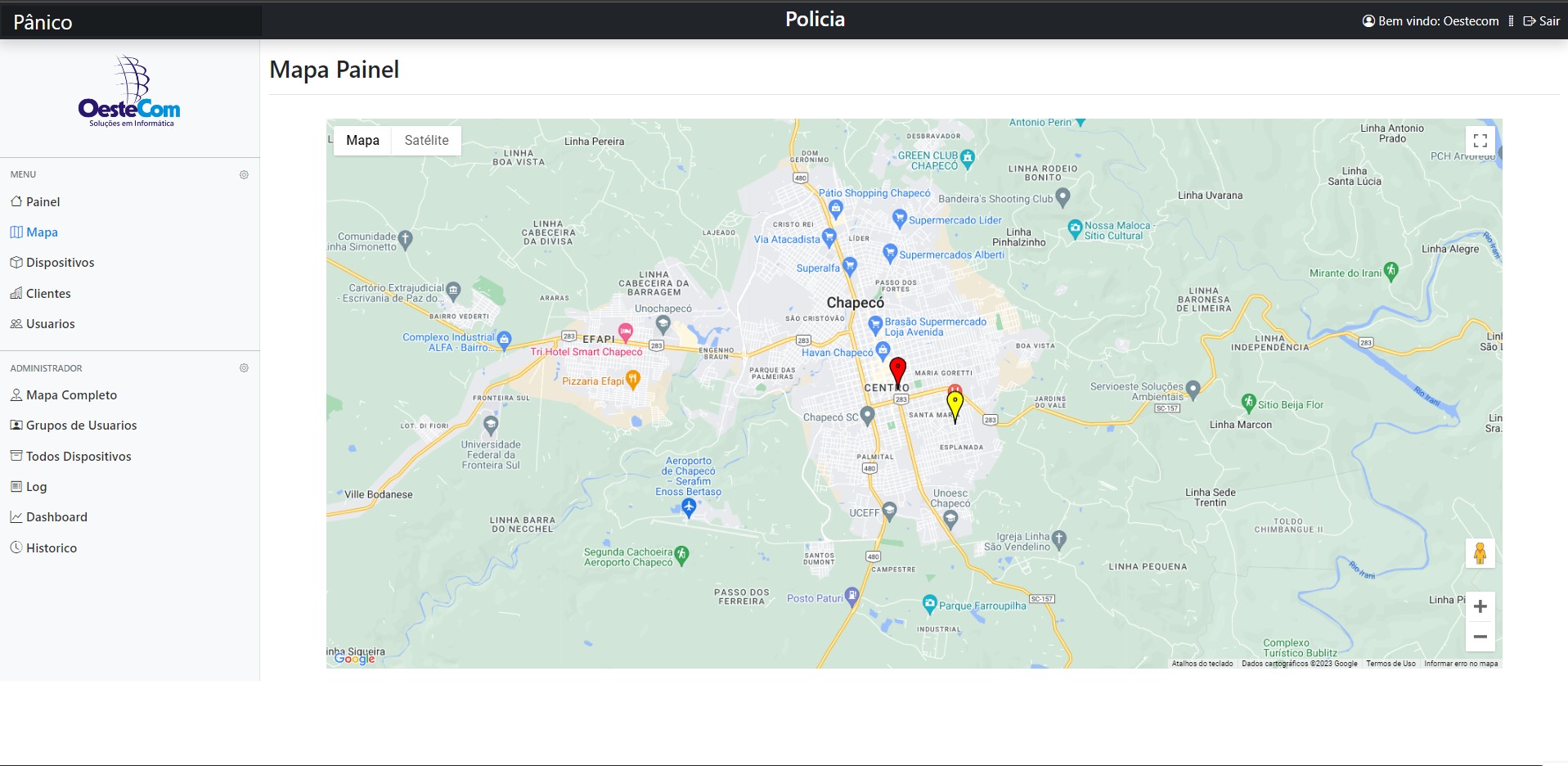Click the gear icon beside ADMINISTRADOR header
This screenshot has width=1568, height=766.
244,368
